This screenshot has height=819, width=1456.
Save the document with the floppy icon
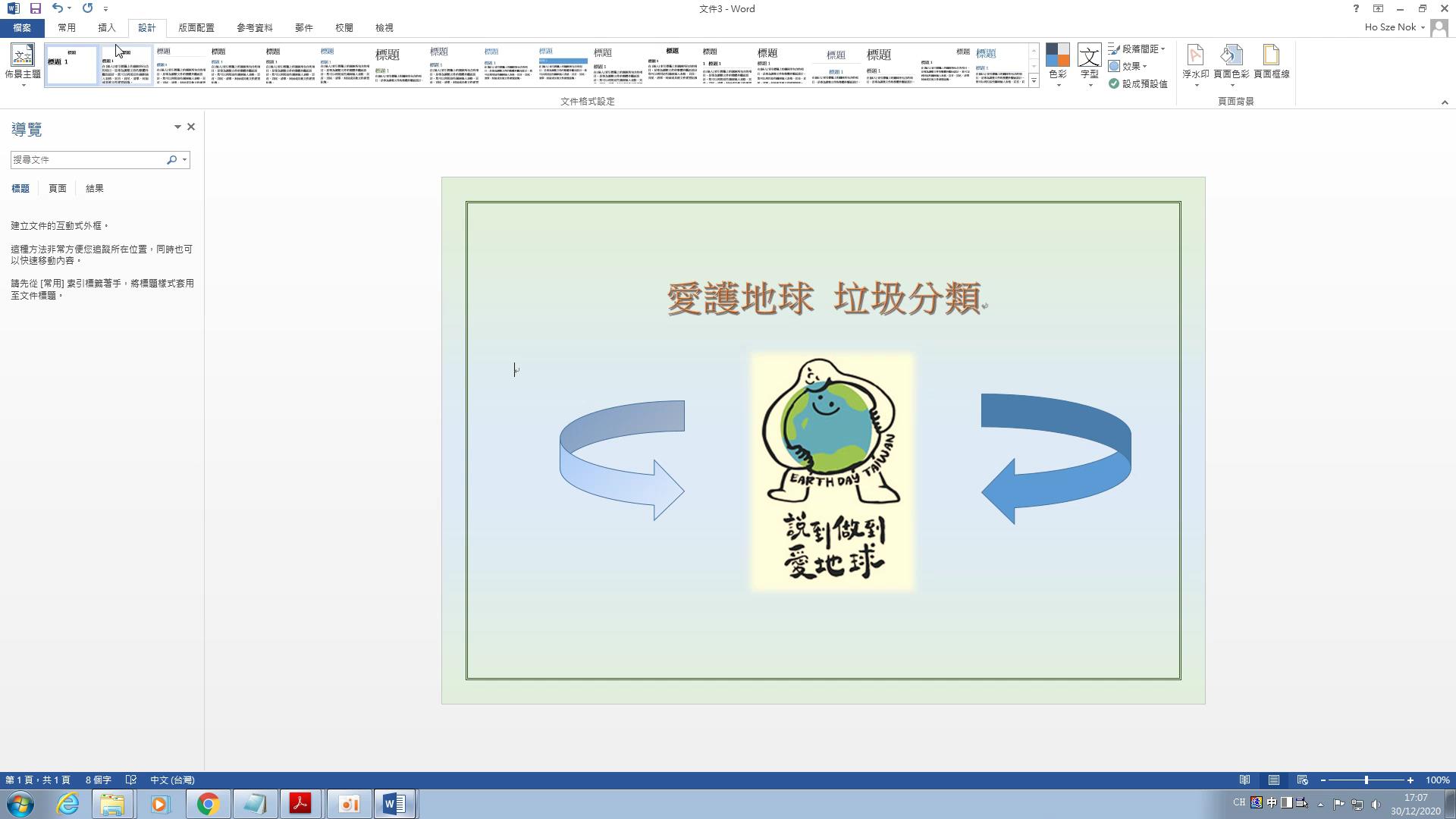click(x=35, y=8)
